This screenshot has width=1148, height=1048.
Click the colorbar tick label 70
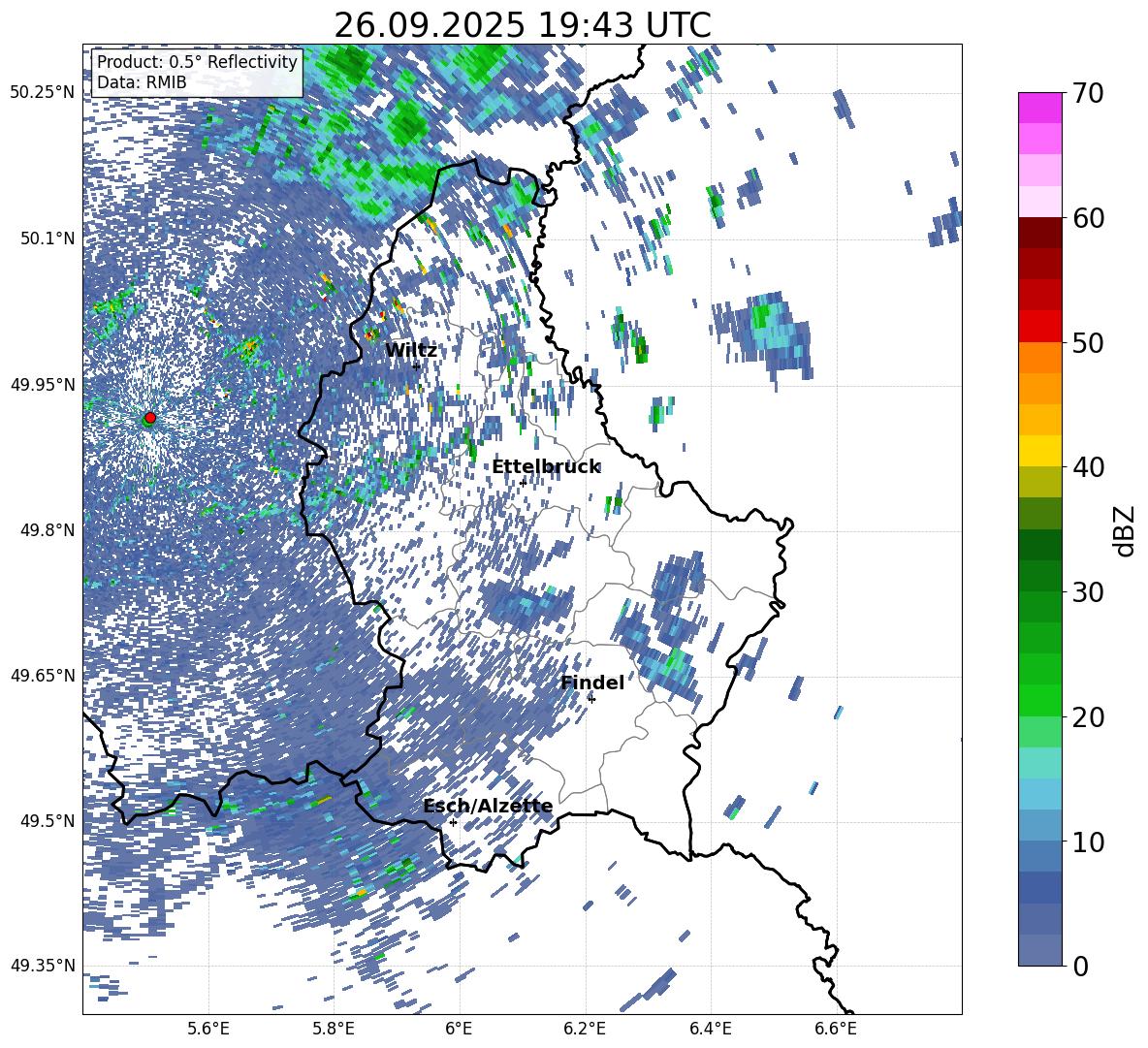1089,93
